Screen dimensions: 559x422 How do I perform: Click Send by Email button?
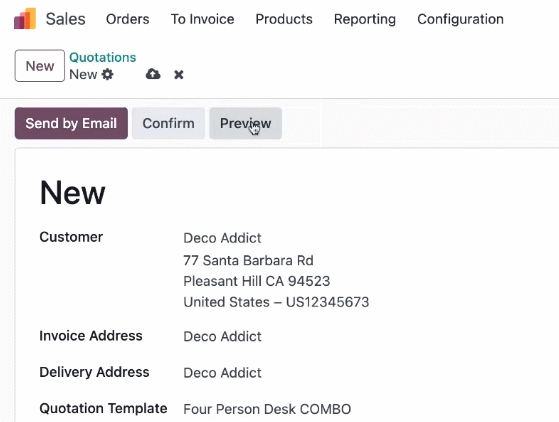71,123
